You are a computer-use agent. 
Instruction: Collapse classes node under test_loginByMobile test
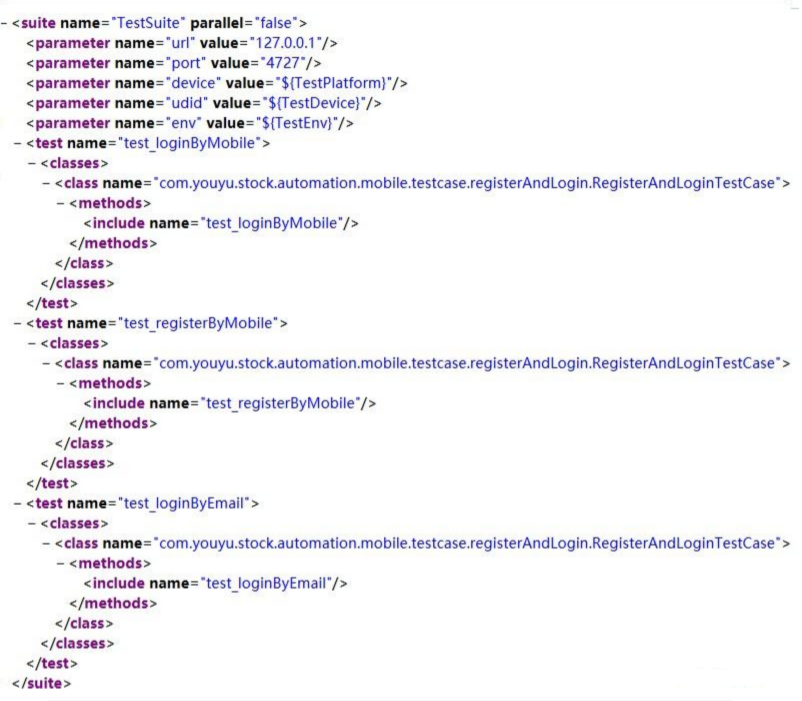32,164
